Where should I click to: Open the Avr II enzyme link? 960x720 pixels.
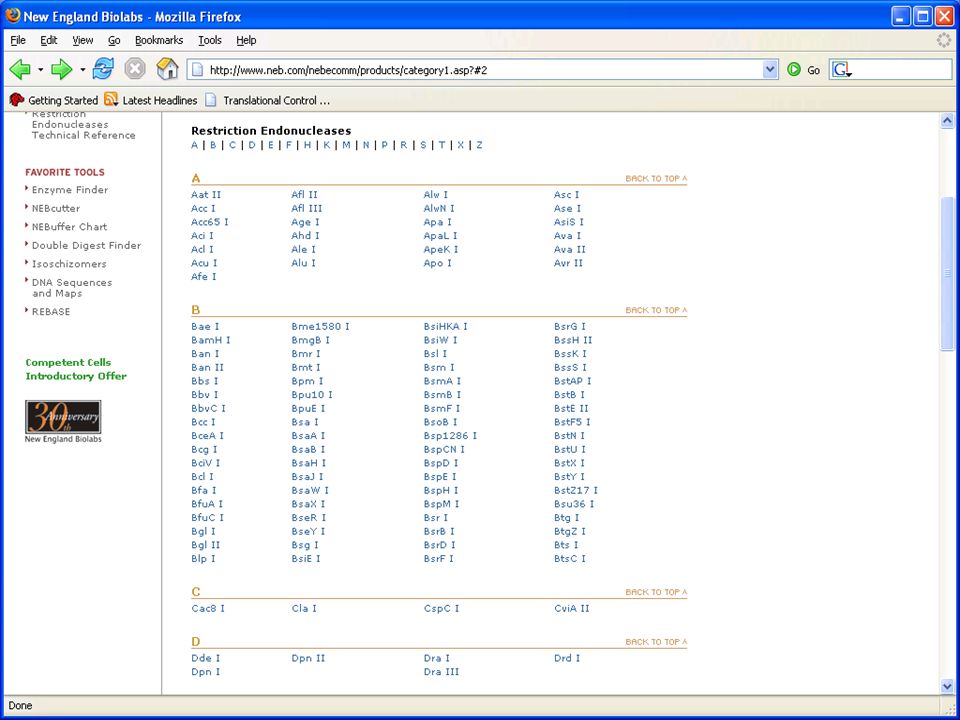click(x=568, y=263)
